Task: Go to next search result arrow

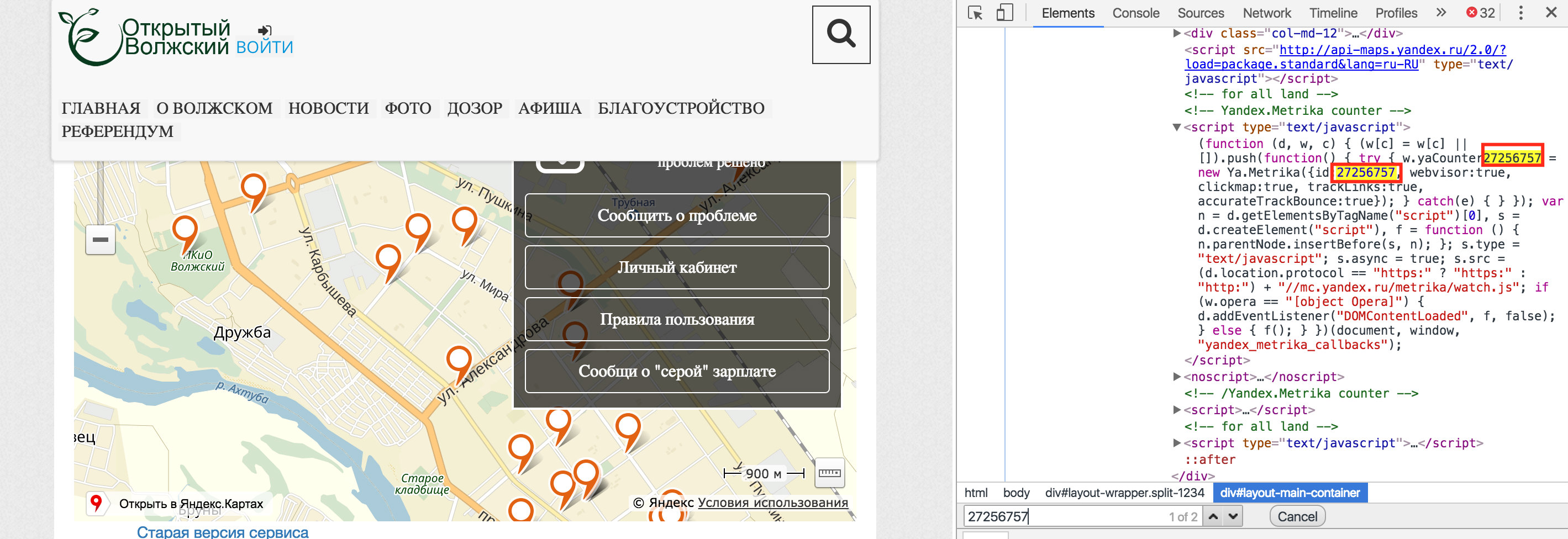Action: pos(1233,516)
